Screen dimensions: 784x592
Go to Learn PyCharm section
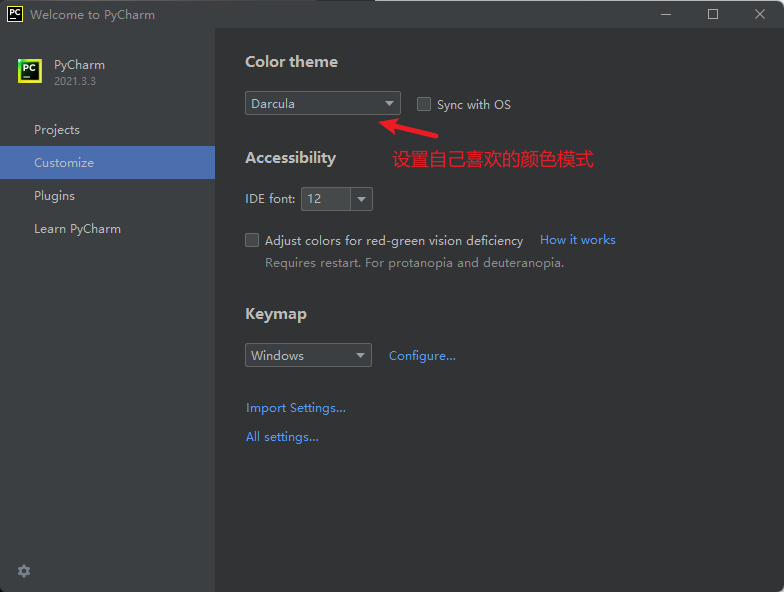(108, 228)
